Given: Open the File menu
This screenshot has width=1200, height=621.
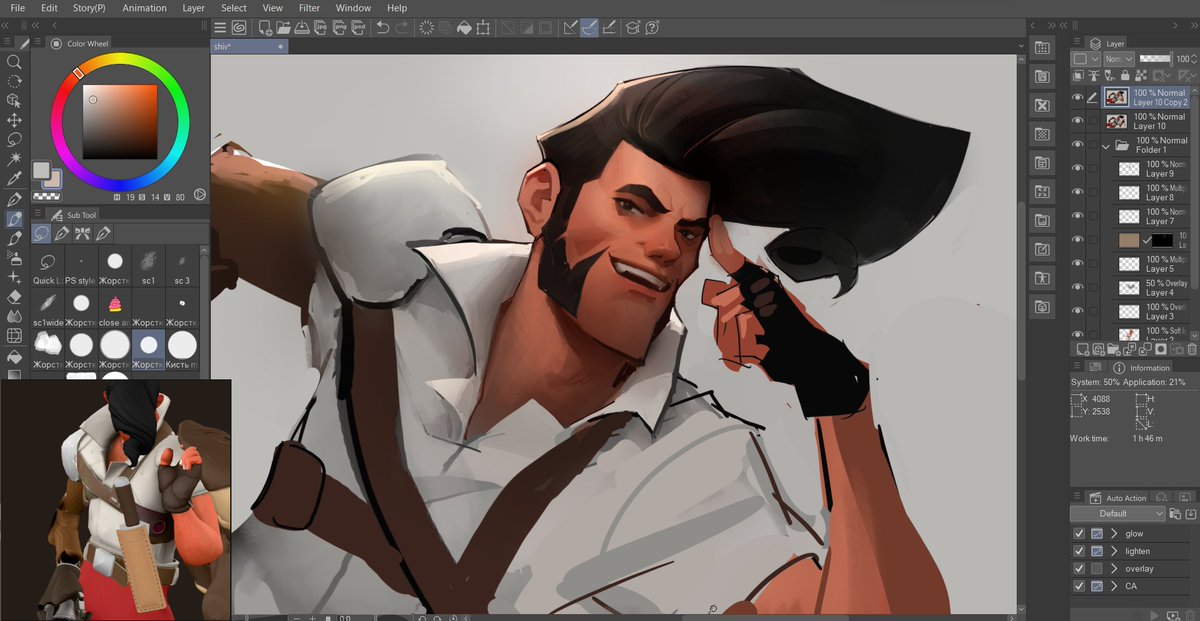Looking at the screenshot, I should click(x=18, y=8).
